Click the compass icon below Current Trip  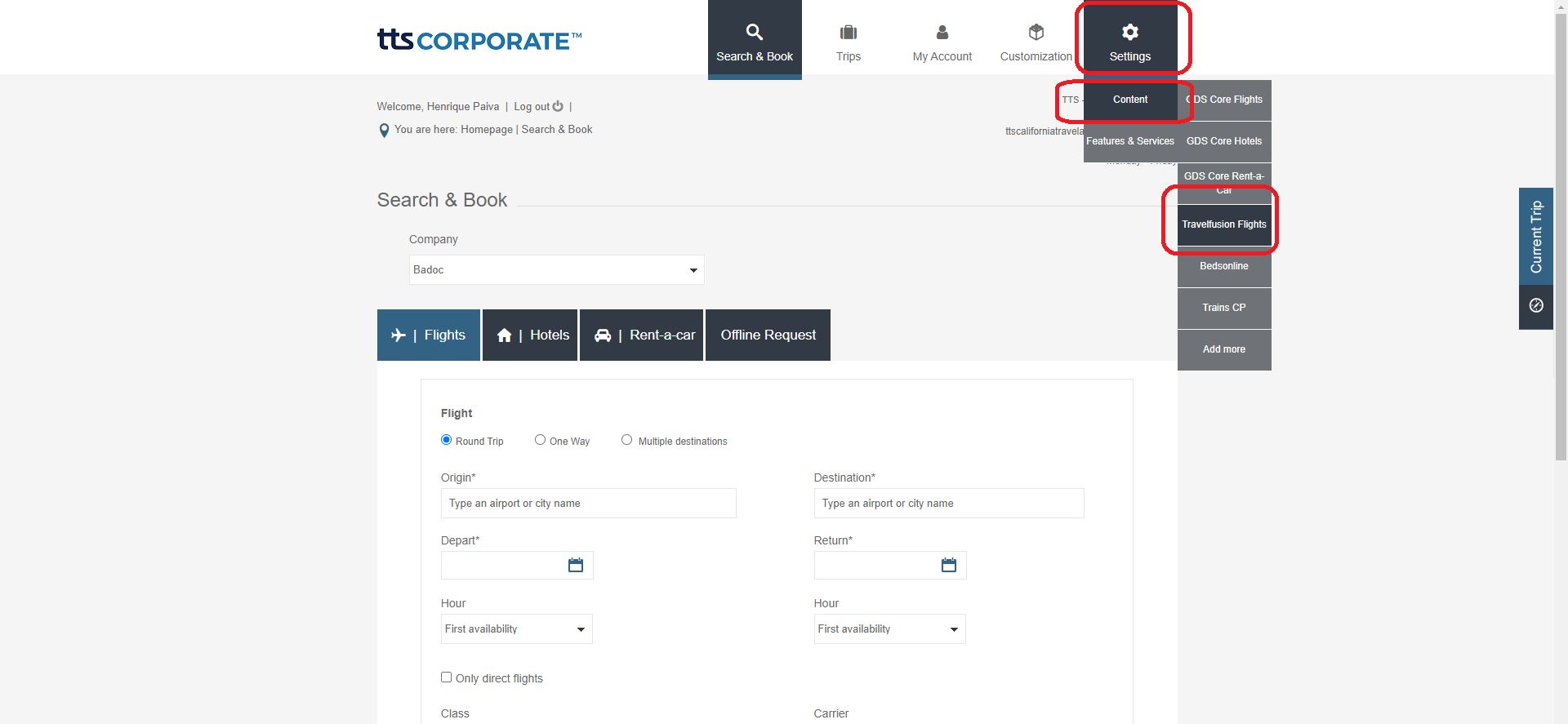tap(1535, 305)
